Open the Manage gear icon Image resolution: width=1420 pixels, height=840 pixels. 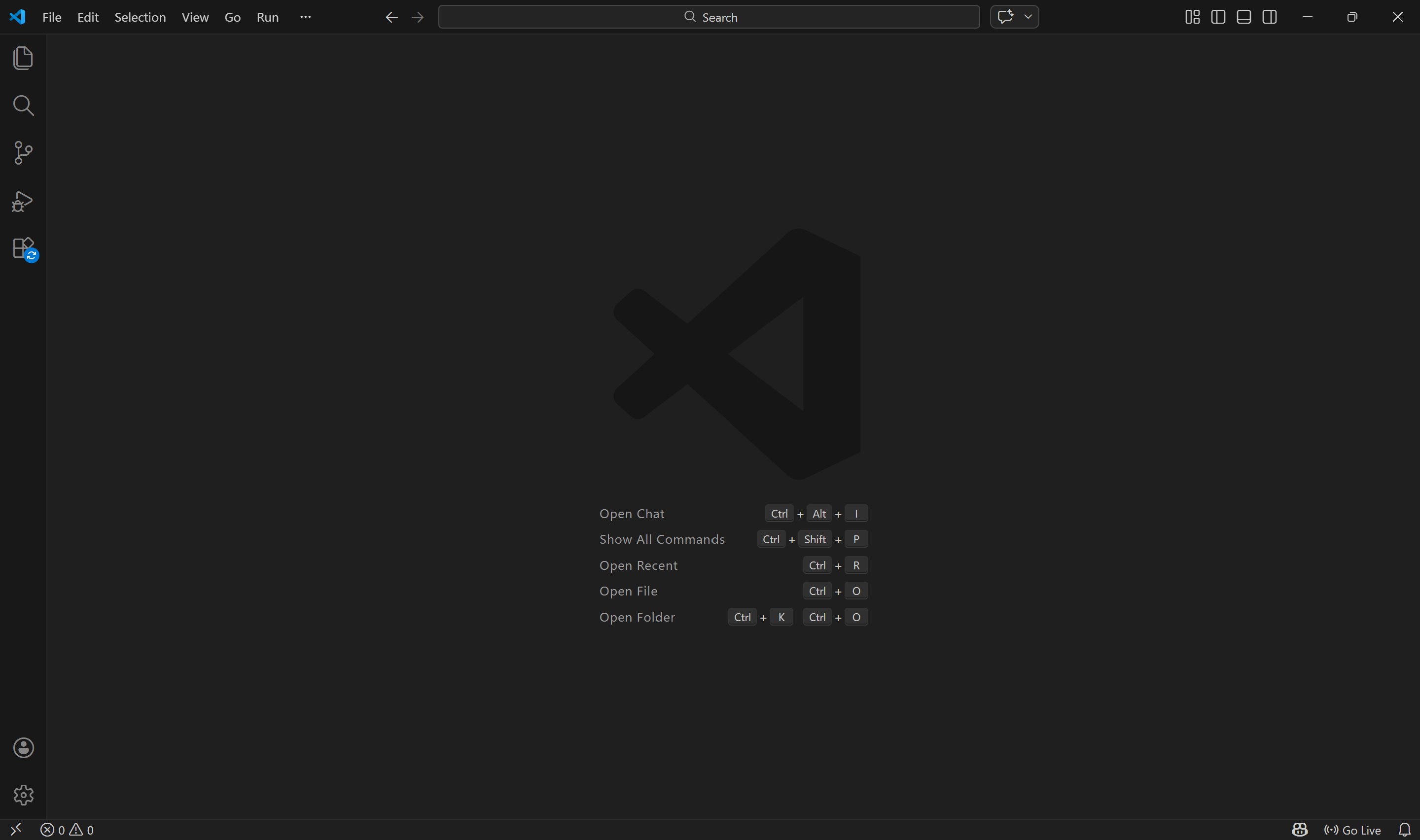(x=23, y=795)
